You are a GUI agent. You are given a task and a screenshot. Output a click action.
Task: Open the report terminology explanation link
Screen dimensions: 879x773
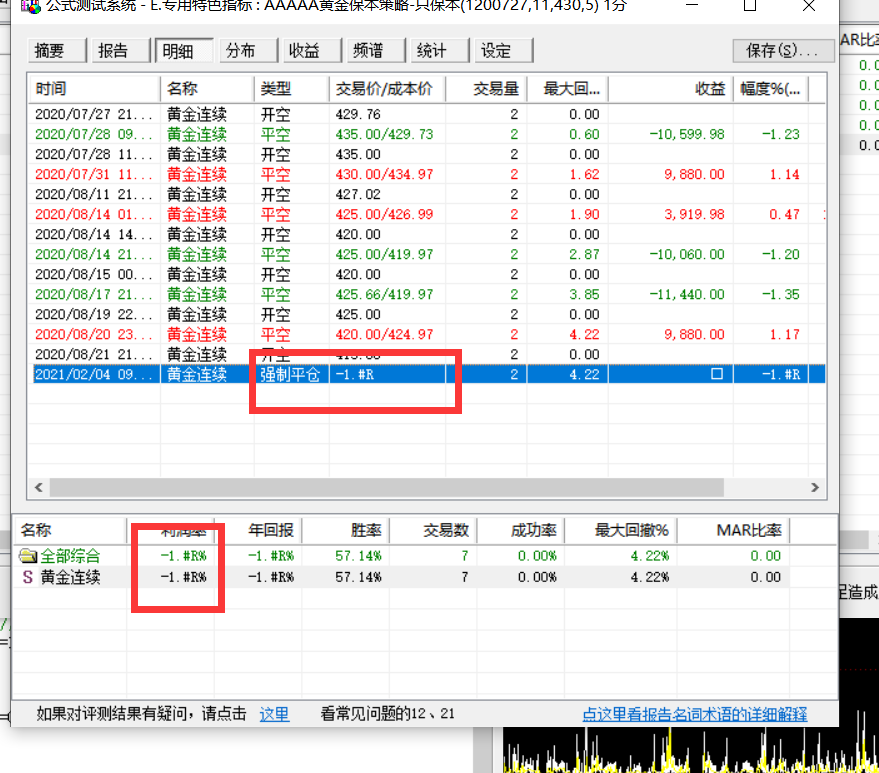tap(695, 714)
